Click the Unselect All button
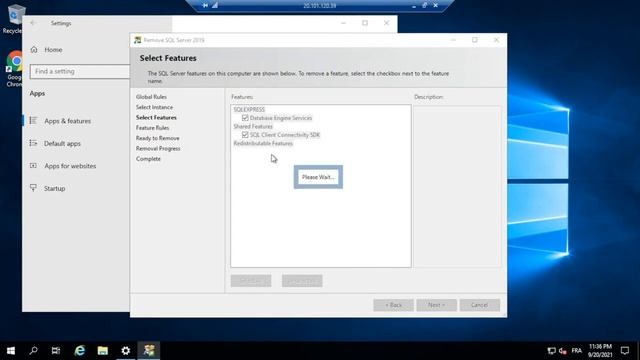 coord(302,281)
